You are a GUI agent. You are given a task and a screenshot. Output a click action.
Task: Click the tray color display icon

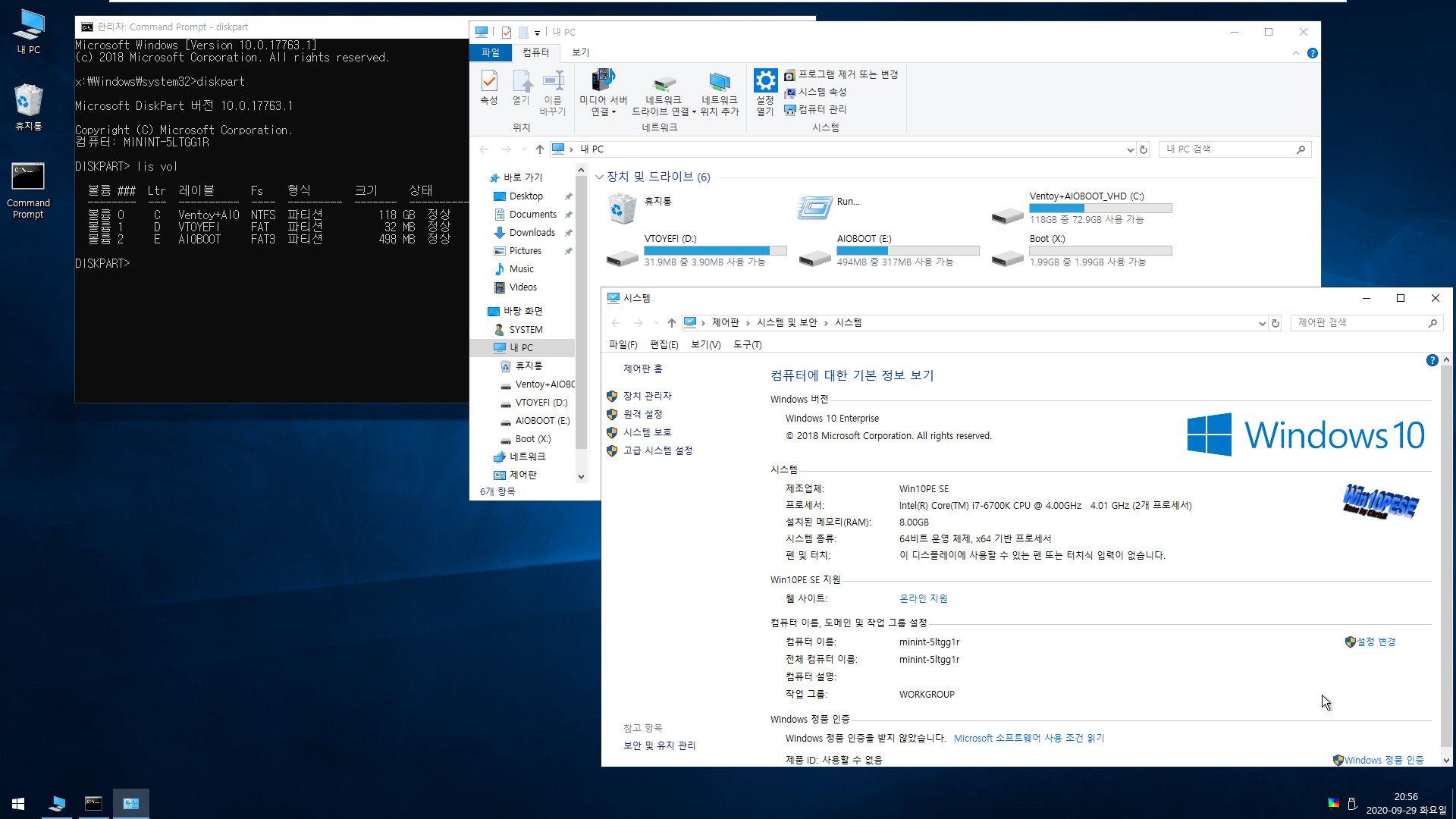[1333, 803]
